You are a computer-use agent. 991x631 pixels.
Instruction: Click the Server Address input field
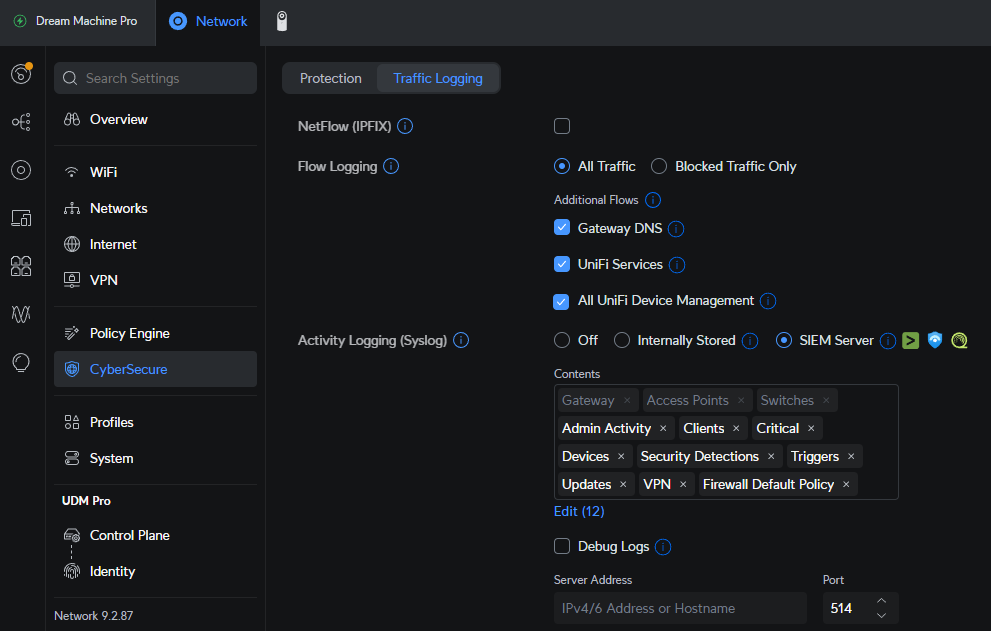pos(680,608)
